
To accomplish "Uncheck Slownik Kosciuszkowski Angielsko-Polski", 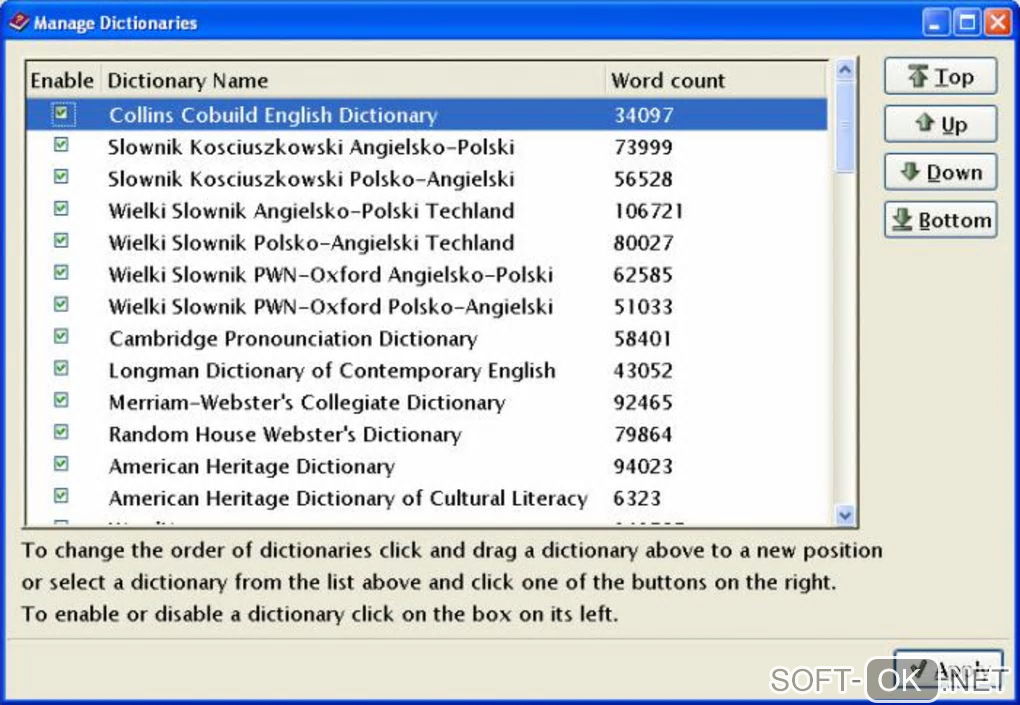I will [x=61, y=144].
